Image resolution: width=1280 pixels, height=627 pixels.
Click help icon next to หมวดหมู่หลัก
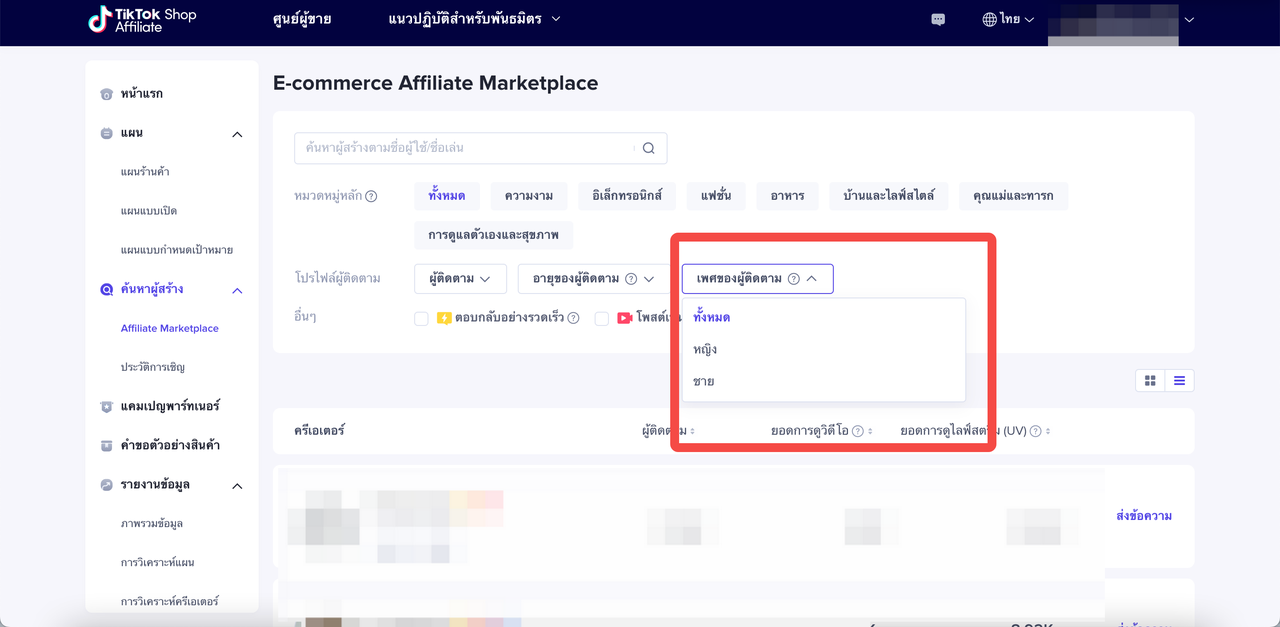(x=371, y=196)
